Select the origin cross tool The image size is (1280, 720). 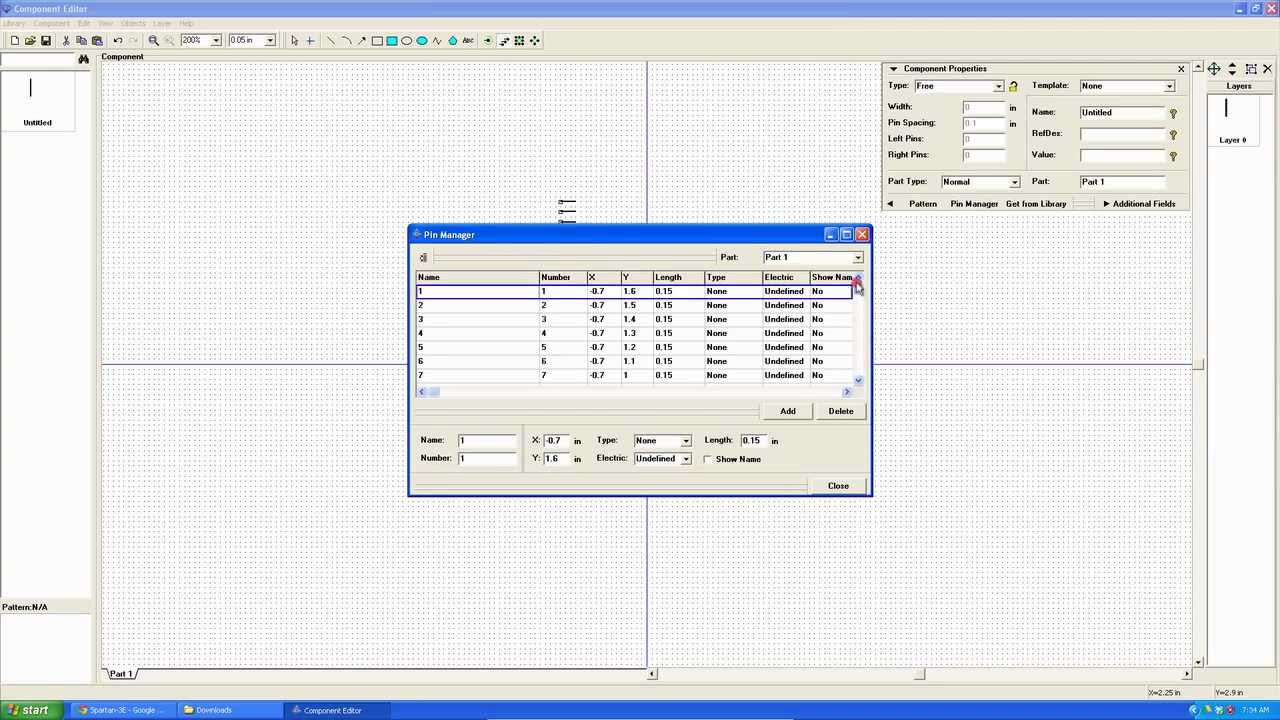[x=310, y=40]
